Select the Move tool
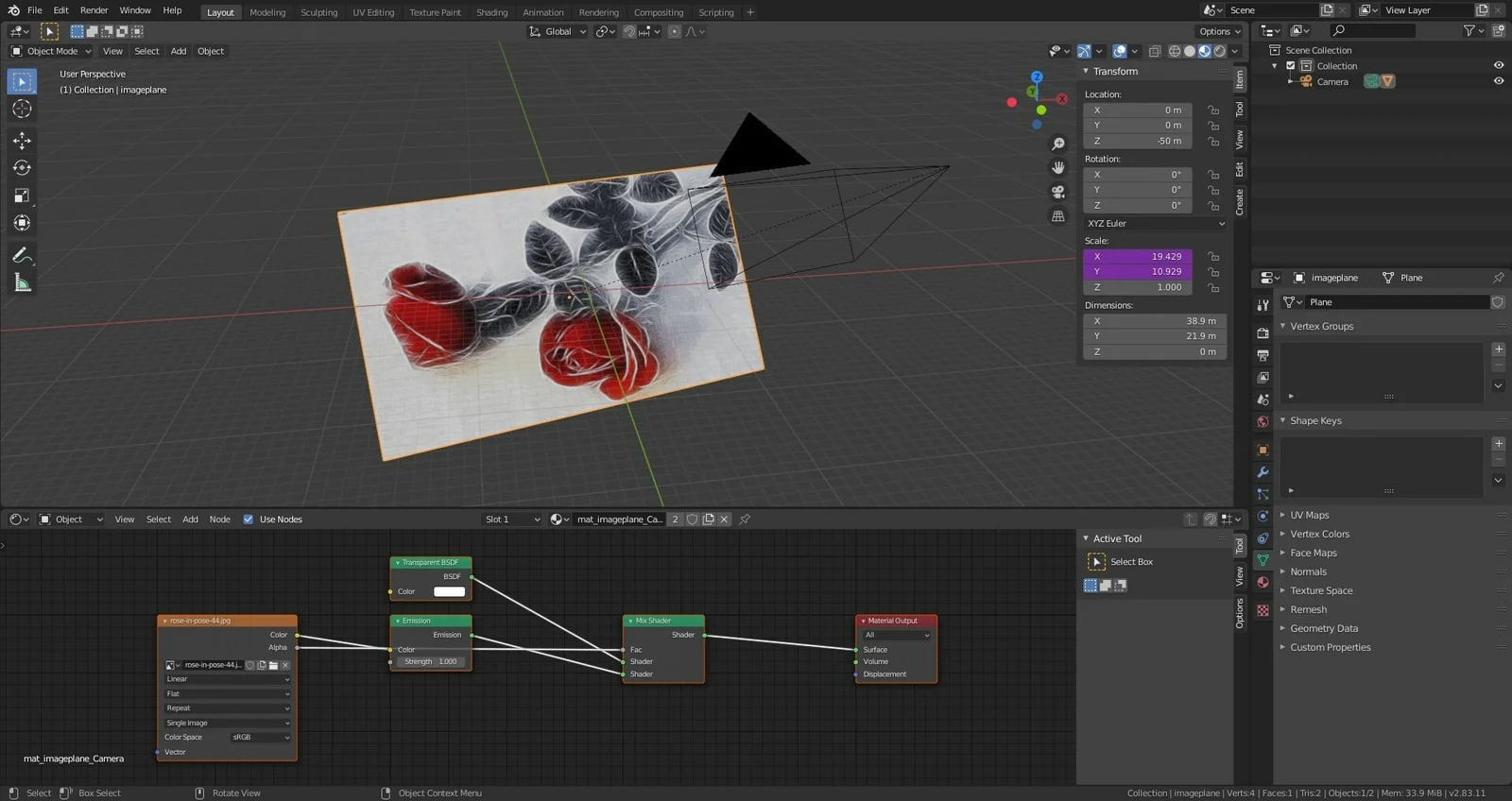Viewport: 1512px width, 801px height. (x=22, y=141)
